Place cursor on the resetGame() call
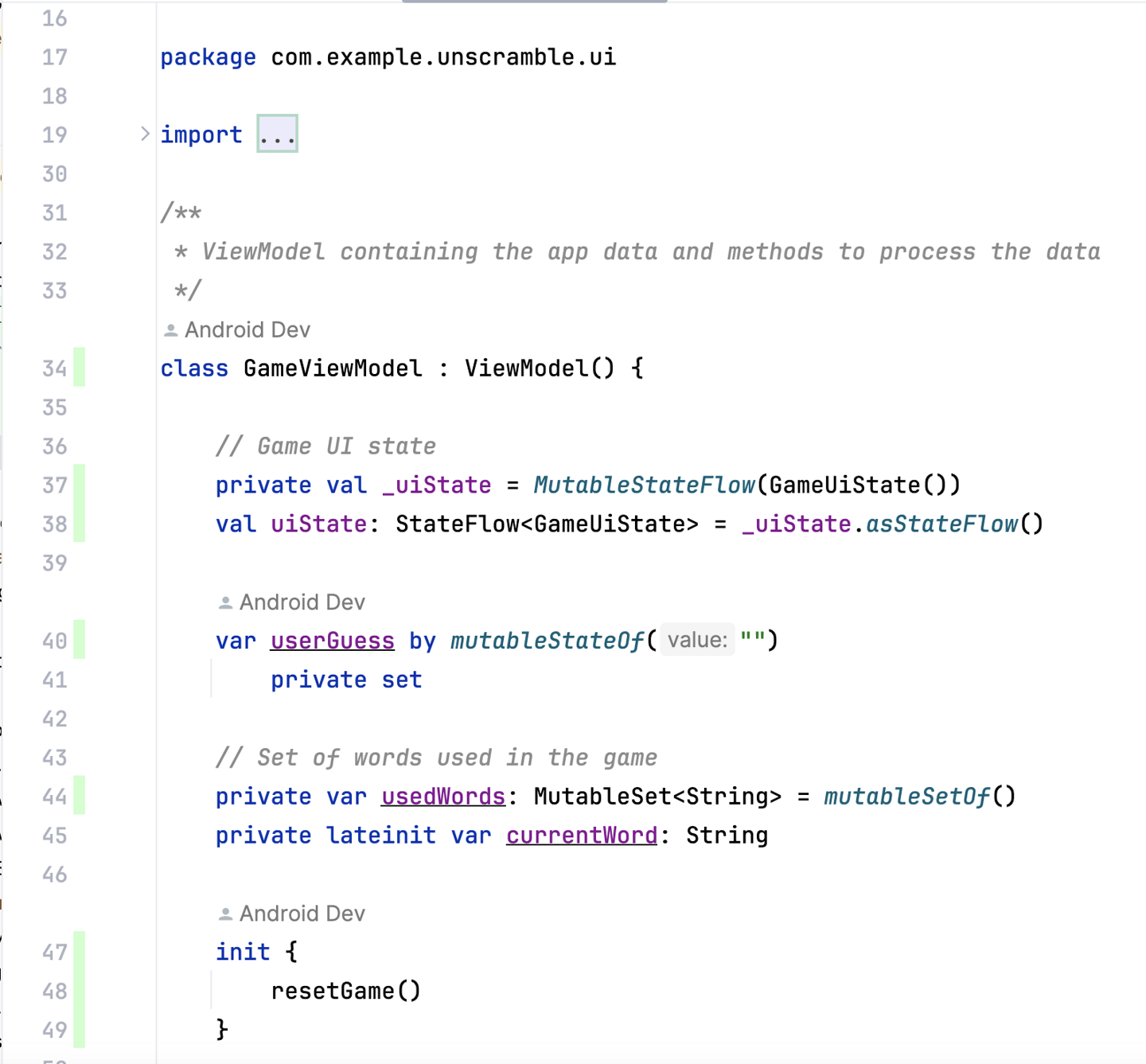The width and height of the screenshot is (1146, 1064). (345, 991)
